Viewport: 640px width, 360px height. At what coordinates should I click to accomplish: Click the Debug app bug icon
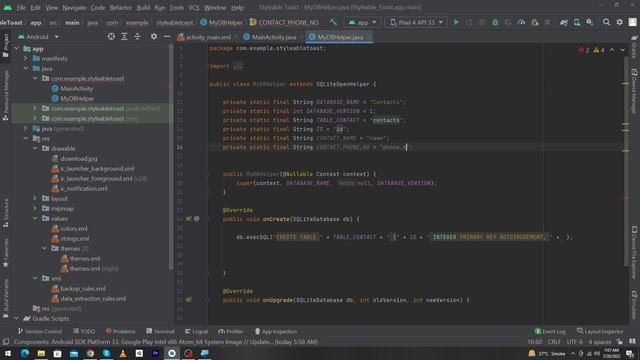point(495,22)
